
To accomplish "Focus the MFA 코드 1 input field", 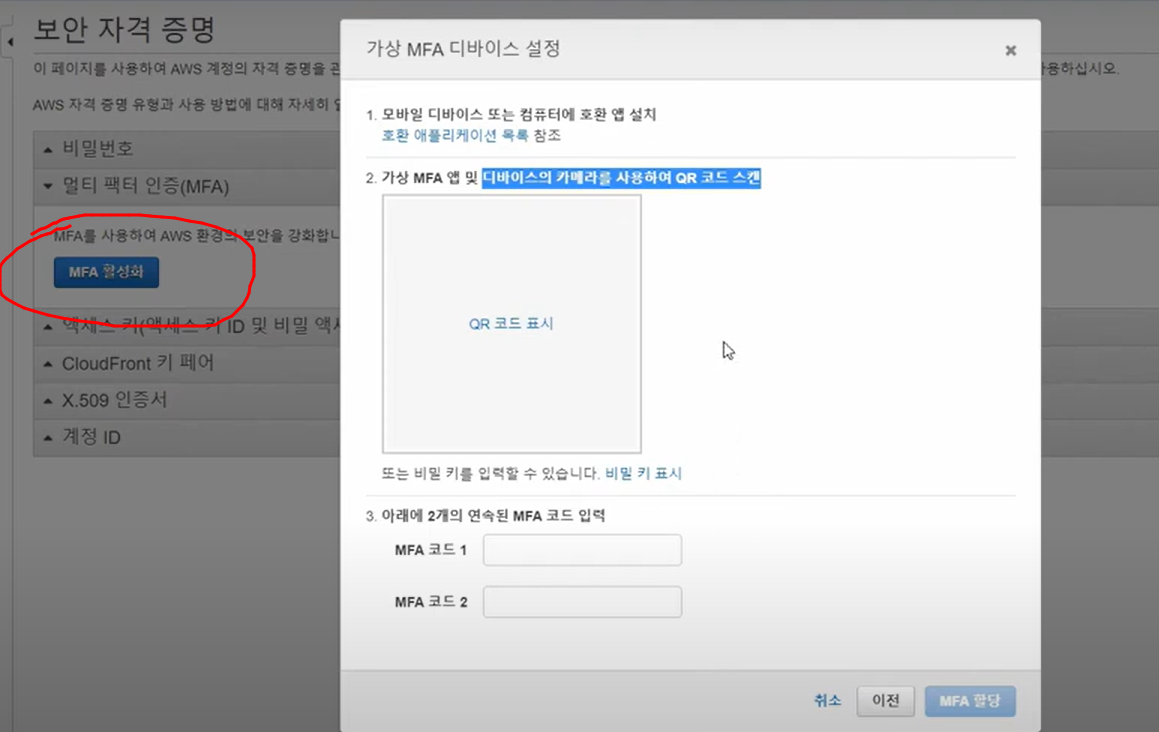I will point(582,550).
